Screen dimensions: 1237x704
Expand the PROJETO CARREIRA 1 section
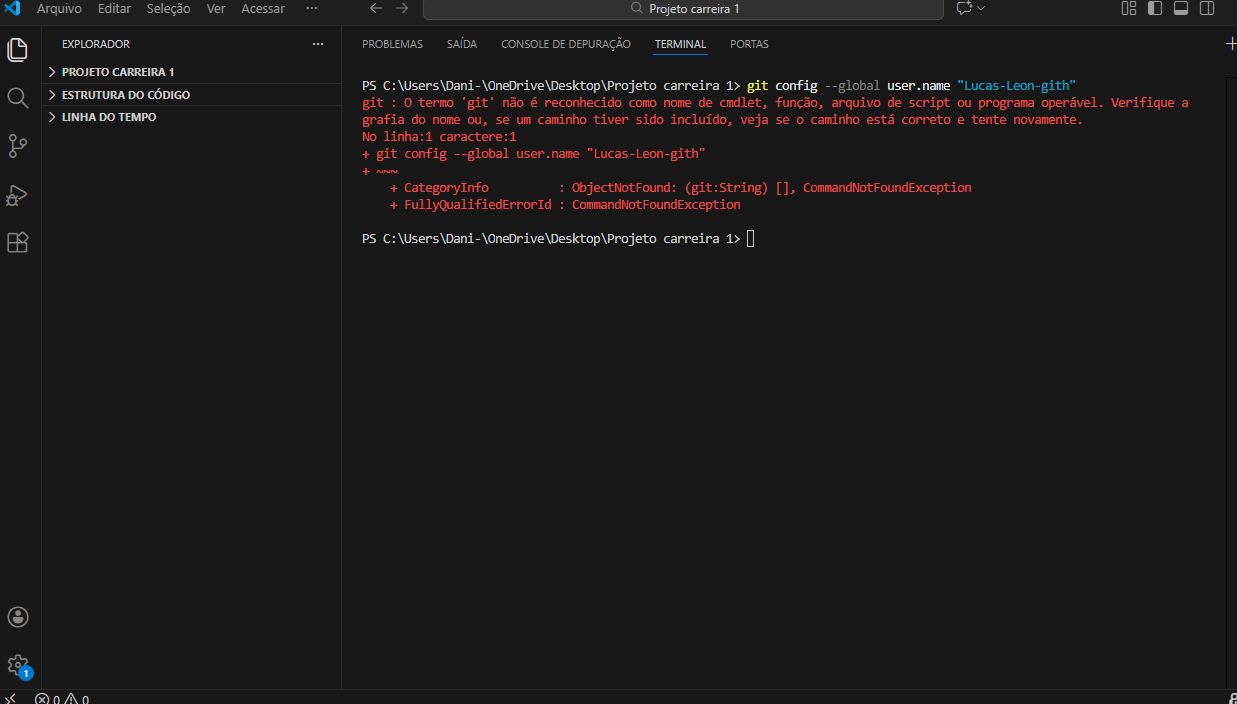click(x=117, y=72)
